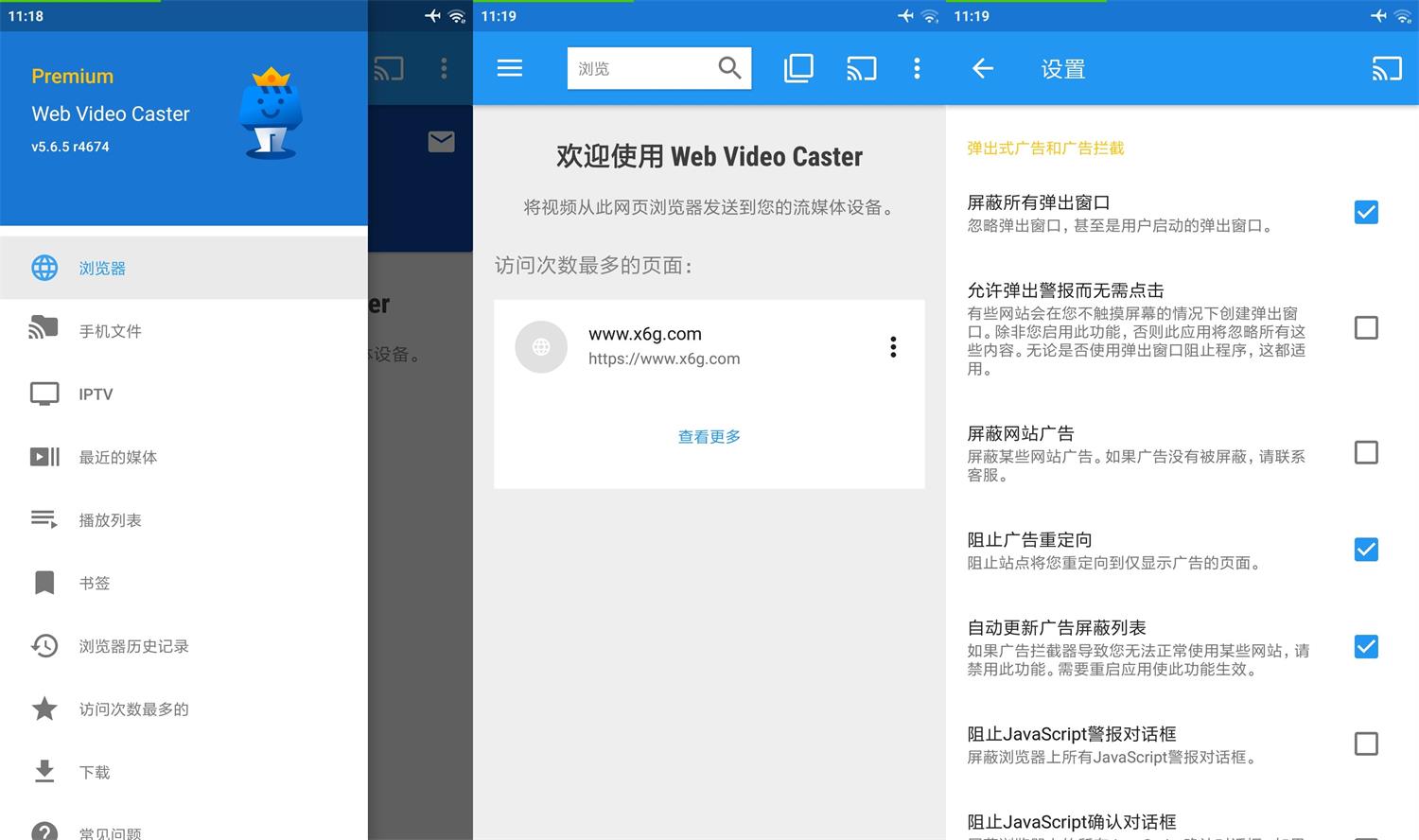Click the IPTV television icon

point(44,394)
